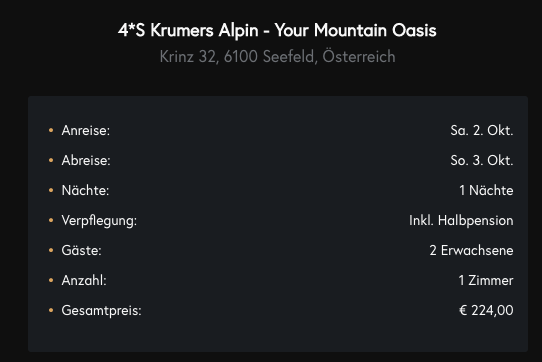Image resolution: width=542 pixels, height=362 pixels.
Task: Click the value 2 Erwachsene
Action: coord(471,250)
